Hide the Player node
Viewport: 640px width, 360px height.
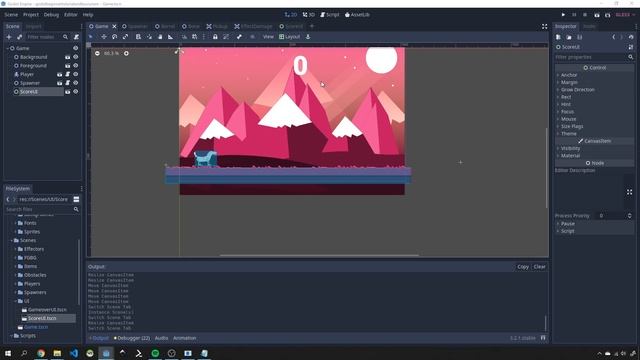coord(76,74)
